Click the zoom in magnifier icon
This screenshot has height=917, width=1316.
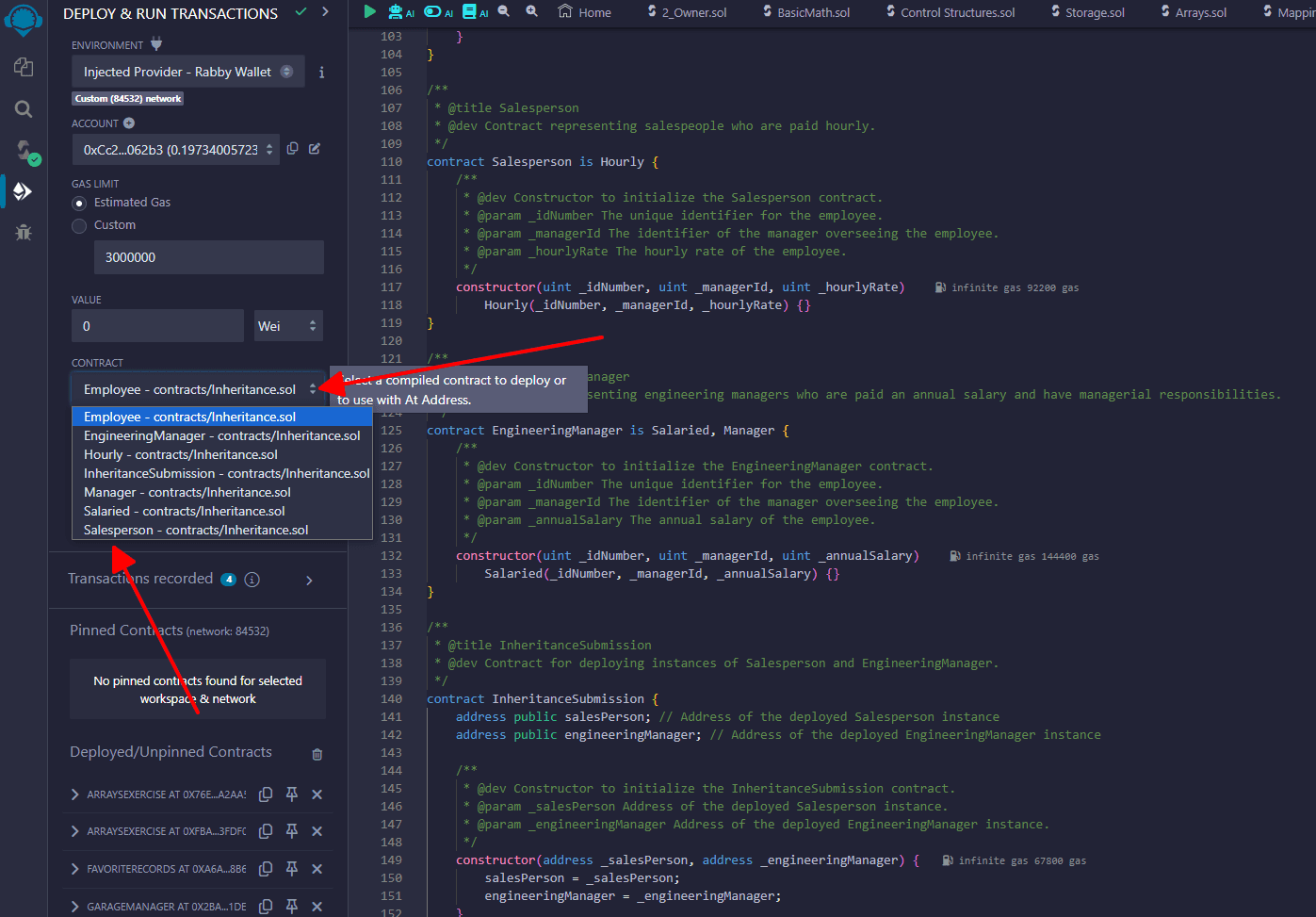(532, 11)
